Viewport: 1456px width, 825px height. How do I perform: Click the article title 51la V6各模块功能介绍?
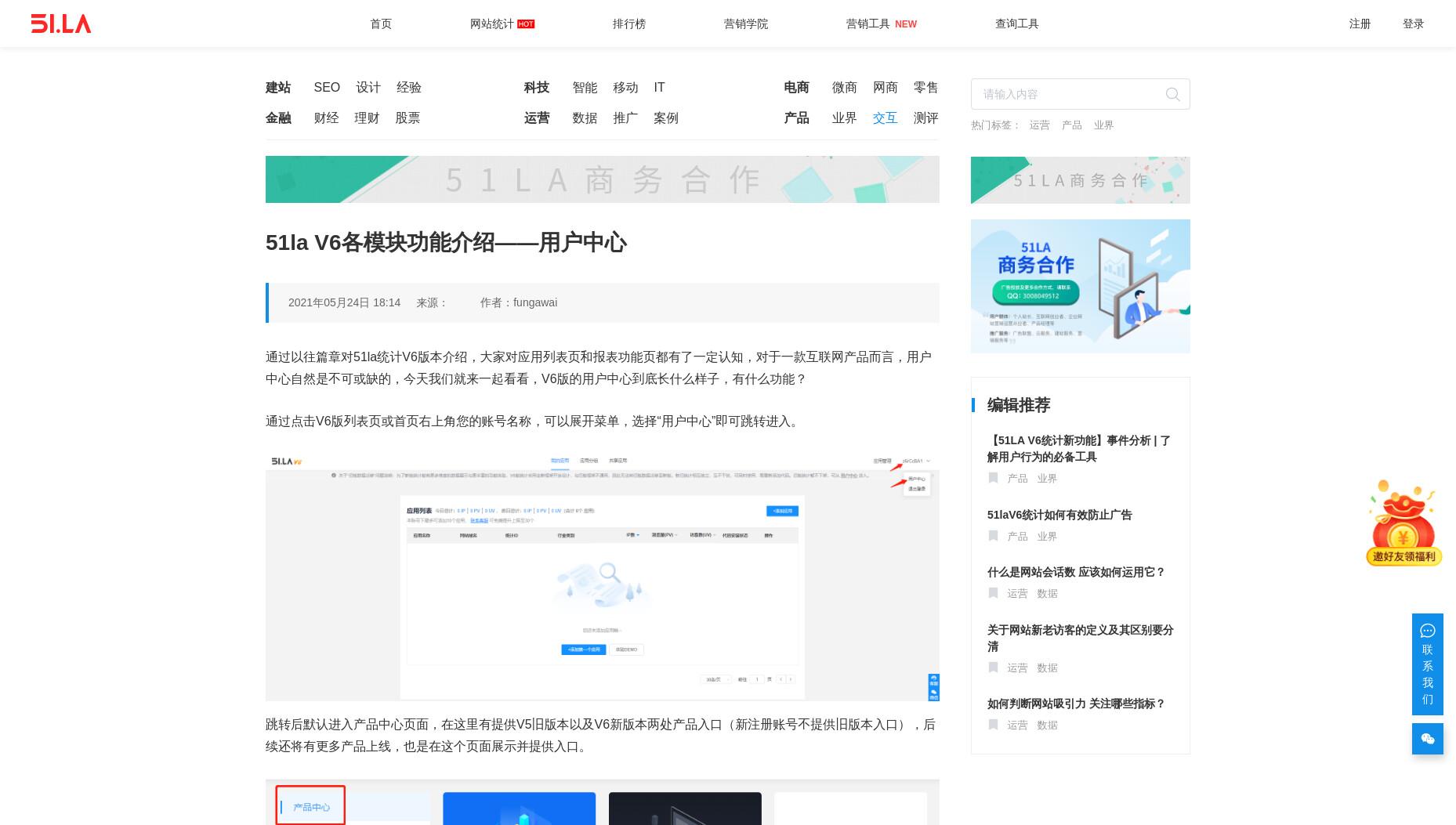coord(446,243)
